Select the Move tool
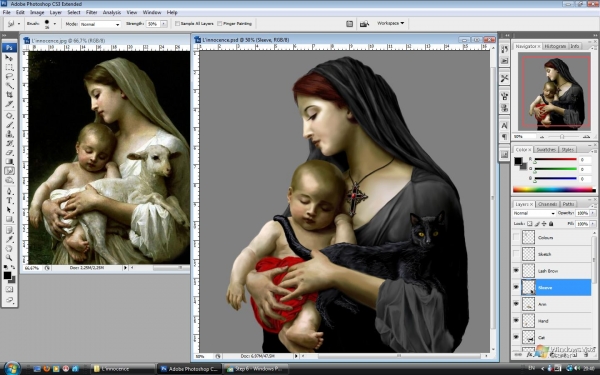Image resolution: width=600 pixels, height=375 pixels. [x=9, y=58]
